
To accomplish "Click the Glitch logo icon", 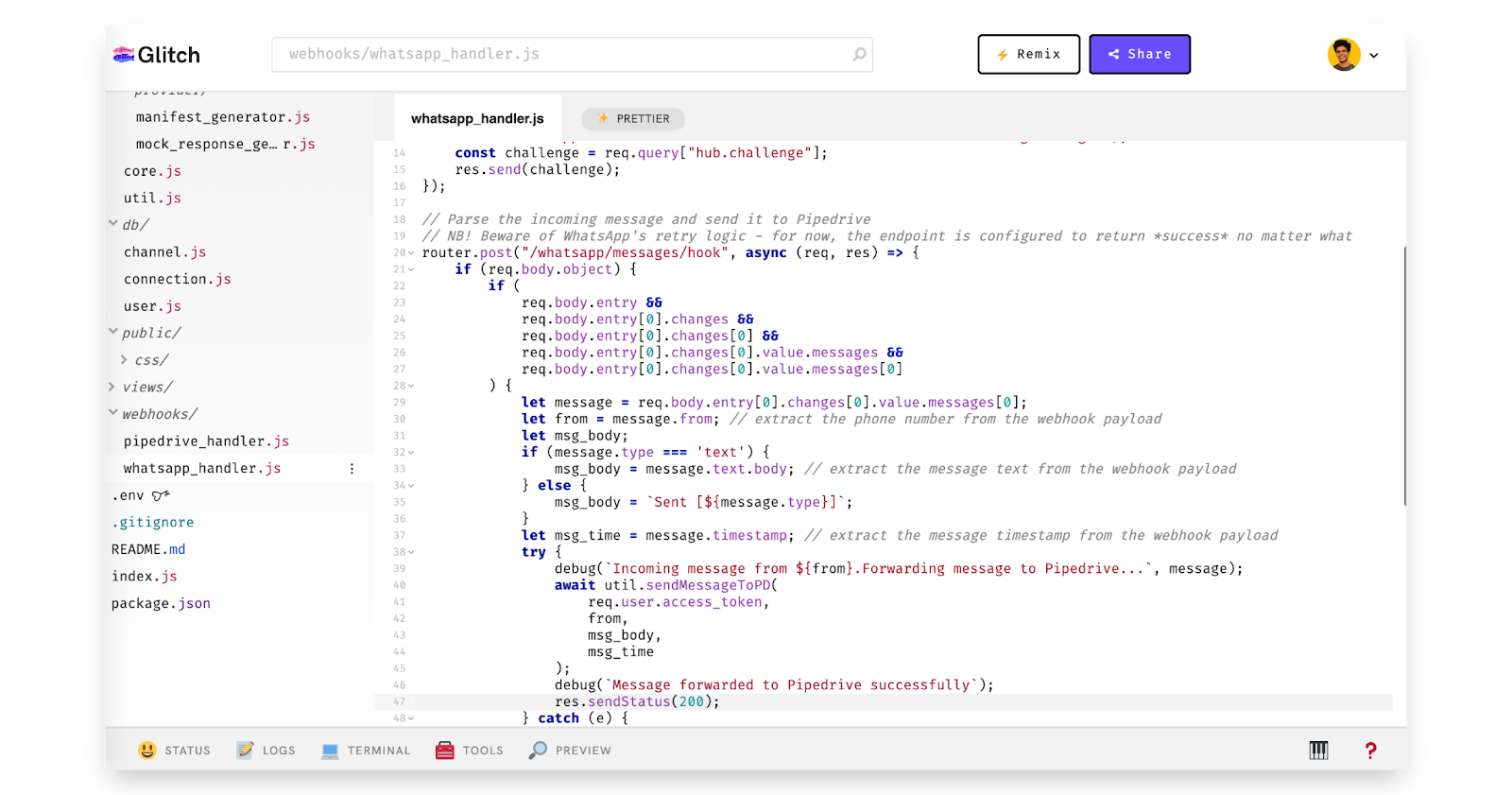I will click(124, 55).
